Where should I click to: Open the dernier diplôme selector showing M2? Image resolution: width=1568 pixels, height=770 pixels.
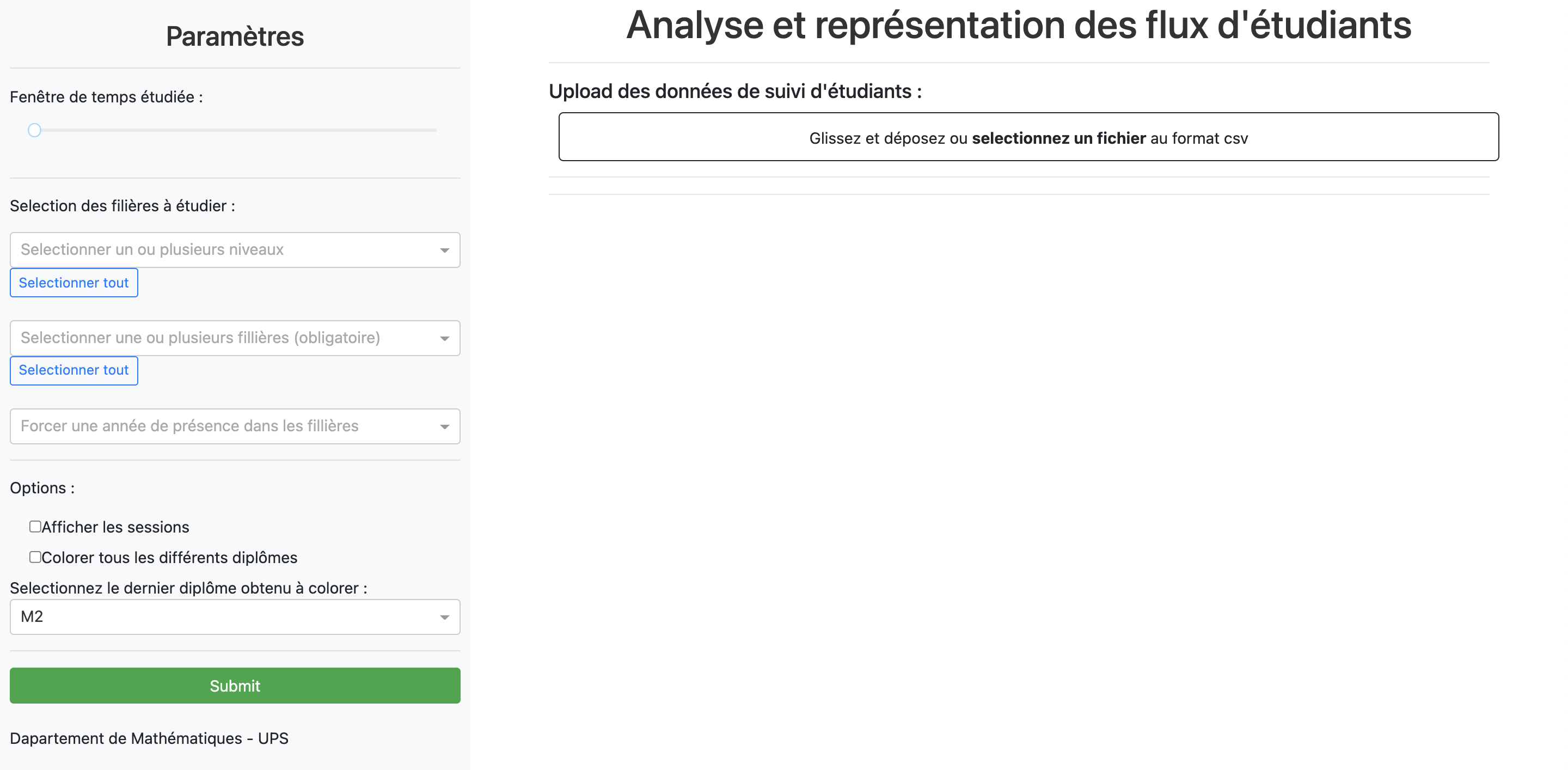coord(234,616)
